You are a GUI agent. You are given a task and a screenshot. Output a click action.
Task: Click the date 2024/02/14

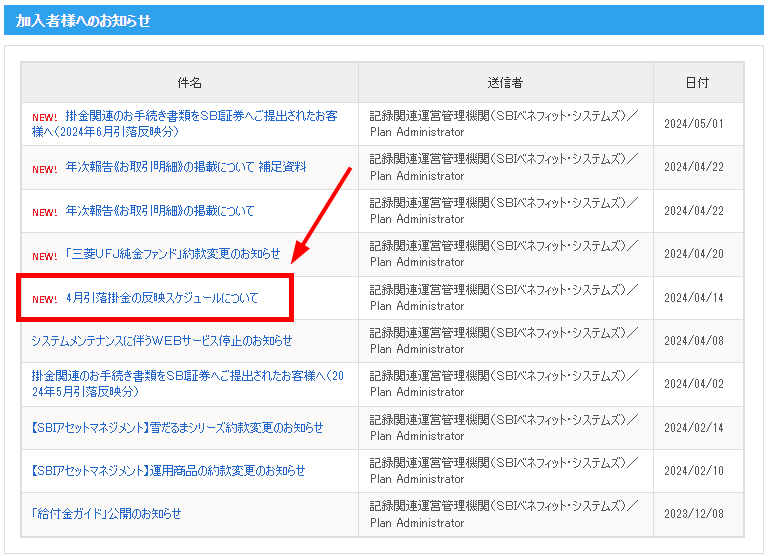[694, 428]
